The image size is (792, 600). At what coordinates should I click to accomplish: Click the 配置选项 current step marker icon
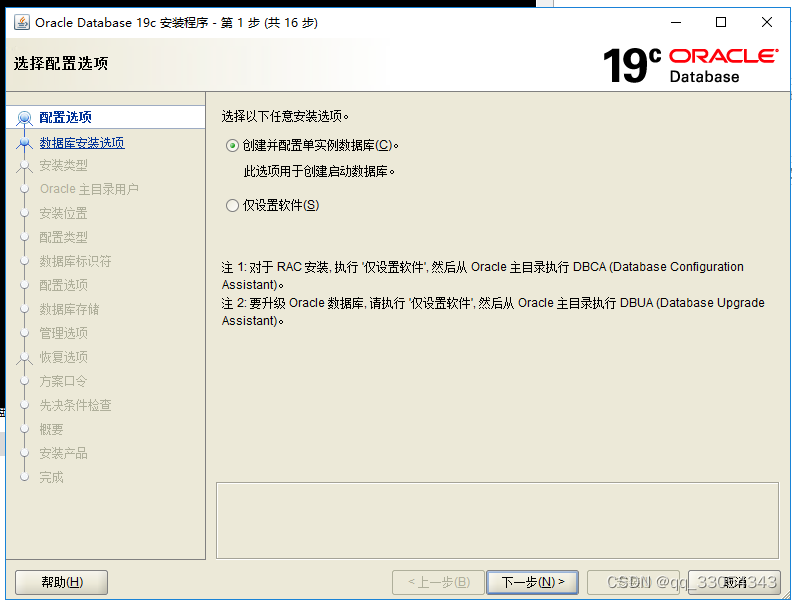tap(24, 118)
